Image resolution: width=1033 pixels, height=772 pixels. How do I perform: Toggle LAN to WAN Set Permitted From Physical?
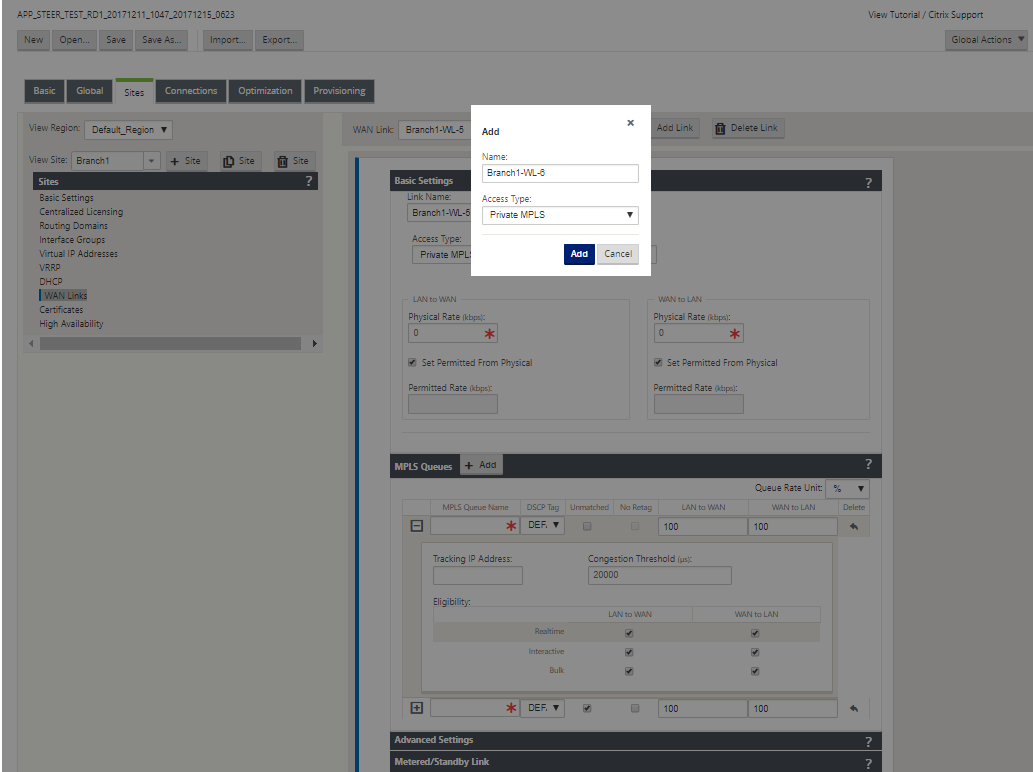click(x=412, y=362)
